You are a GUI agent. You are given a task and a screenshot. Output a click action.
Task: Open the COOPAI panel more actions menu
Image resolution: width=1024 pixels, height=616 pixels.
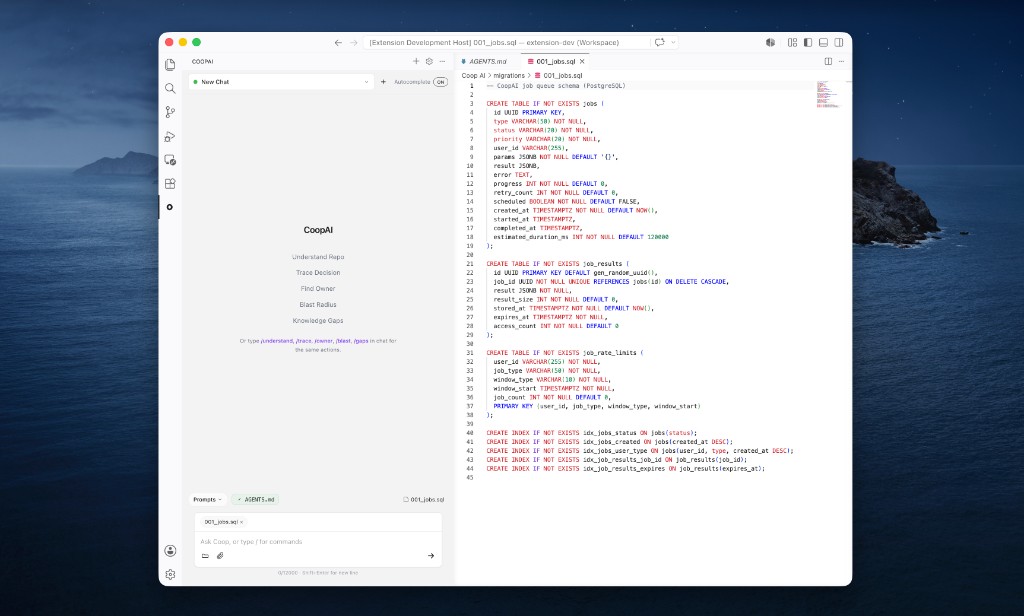pos(442,61)
